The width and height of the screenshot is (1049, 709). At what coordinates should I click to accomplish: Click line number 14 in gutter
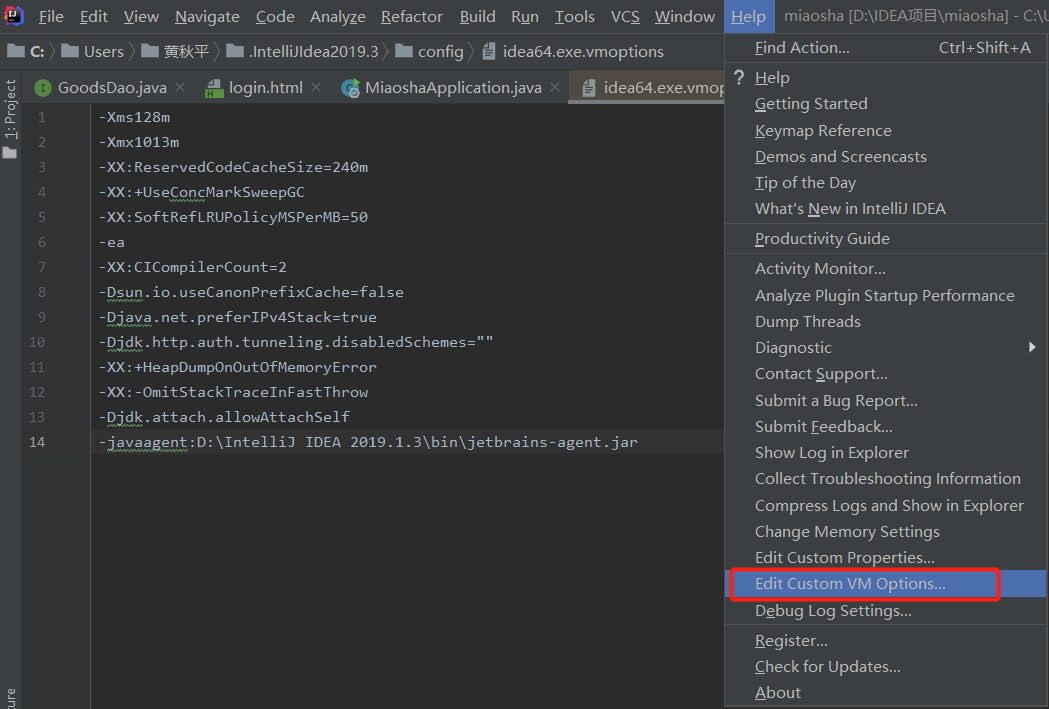(37, 442)
